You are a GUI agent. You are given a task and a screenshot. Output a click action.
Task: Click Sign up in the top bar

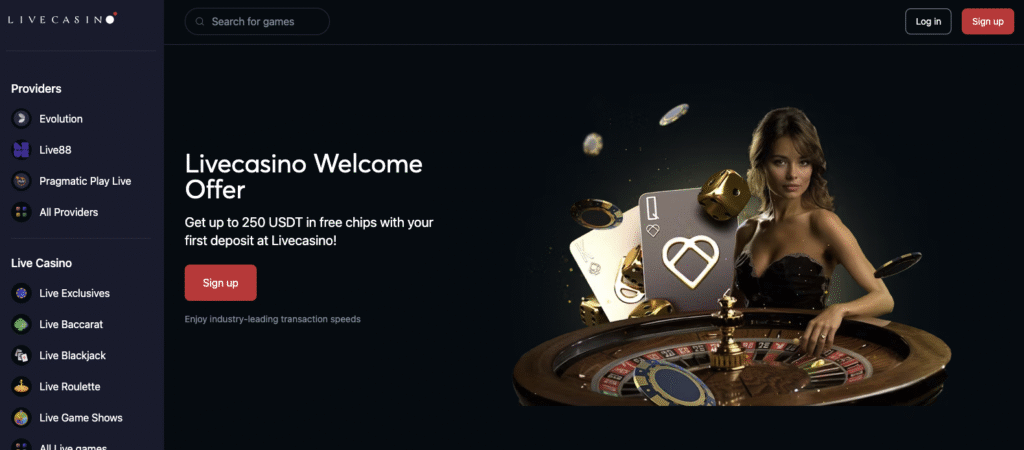pos(987,22)
